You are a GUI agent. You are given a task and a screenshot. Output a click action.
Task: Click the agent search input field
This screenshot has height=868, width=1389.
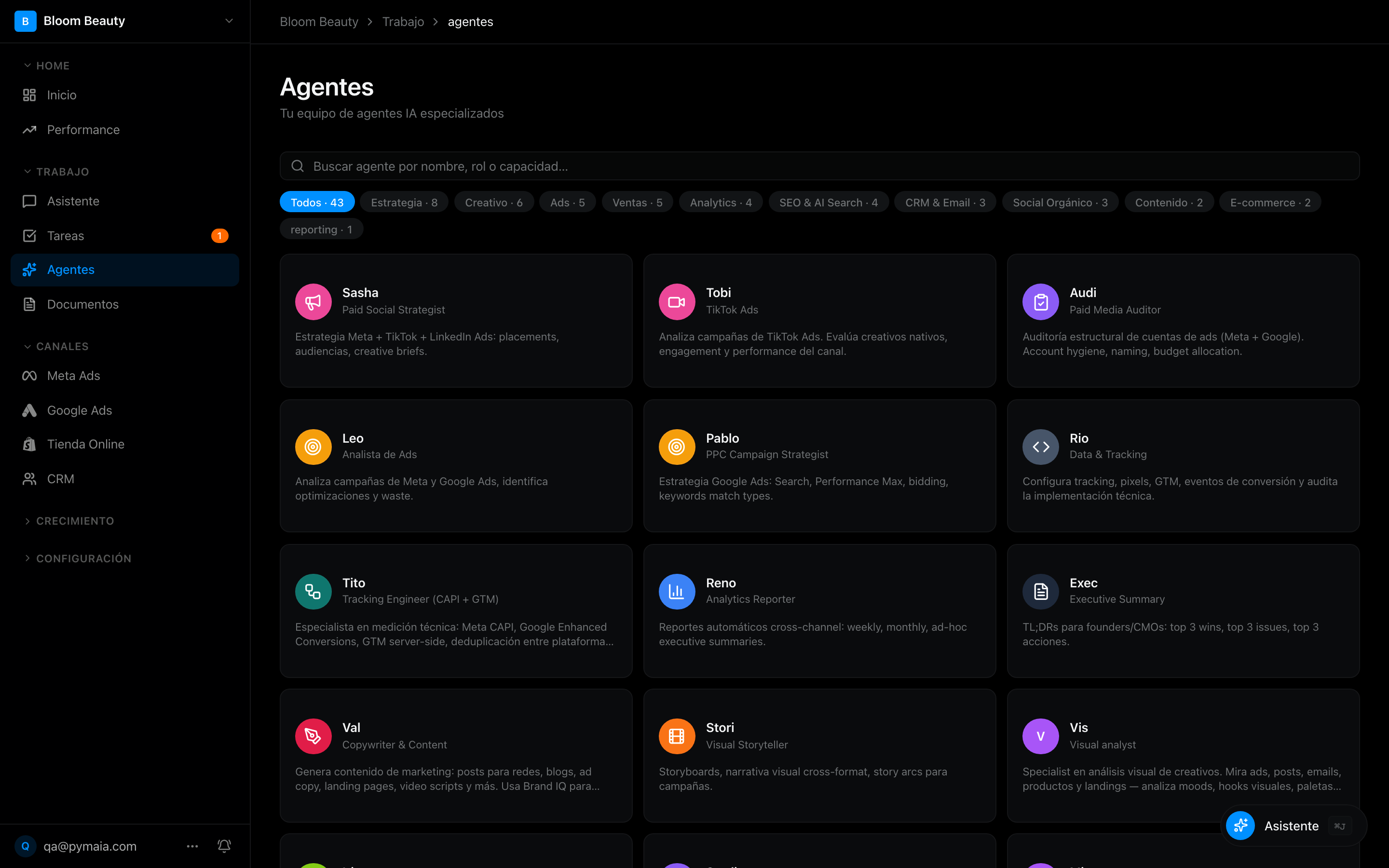click(819, 166)
